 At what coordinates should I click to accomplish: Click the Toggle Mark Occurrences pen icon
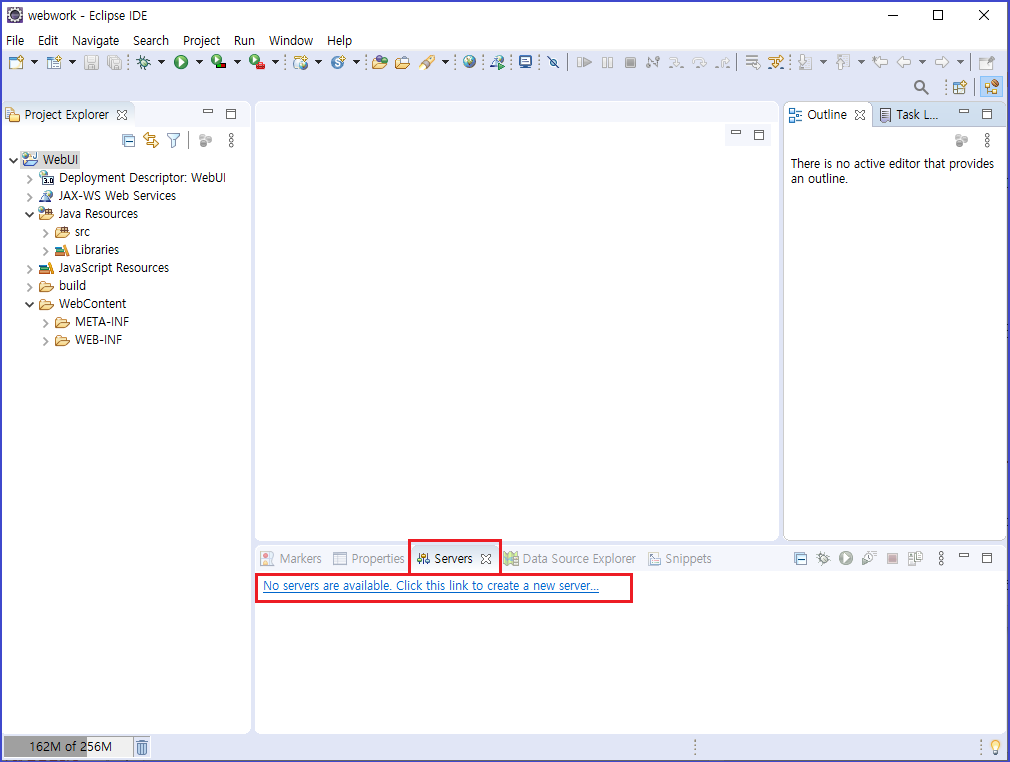point(426,62)
